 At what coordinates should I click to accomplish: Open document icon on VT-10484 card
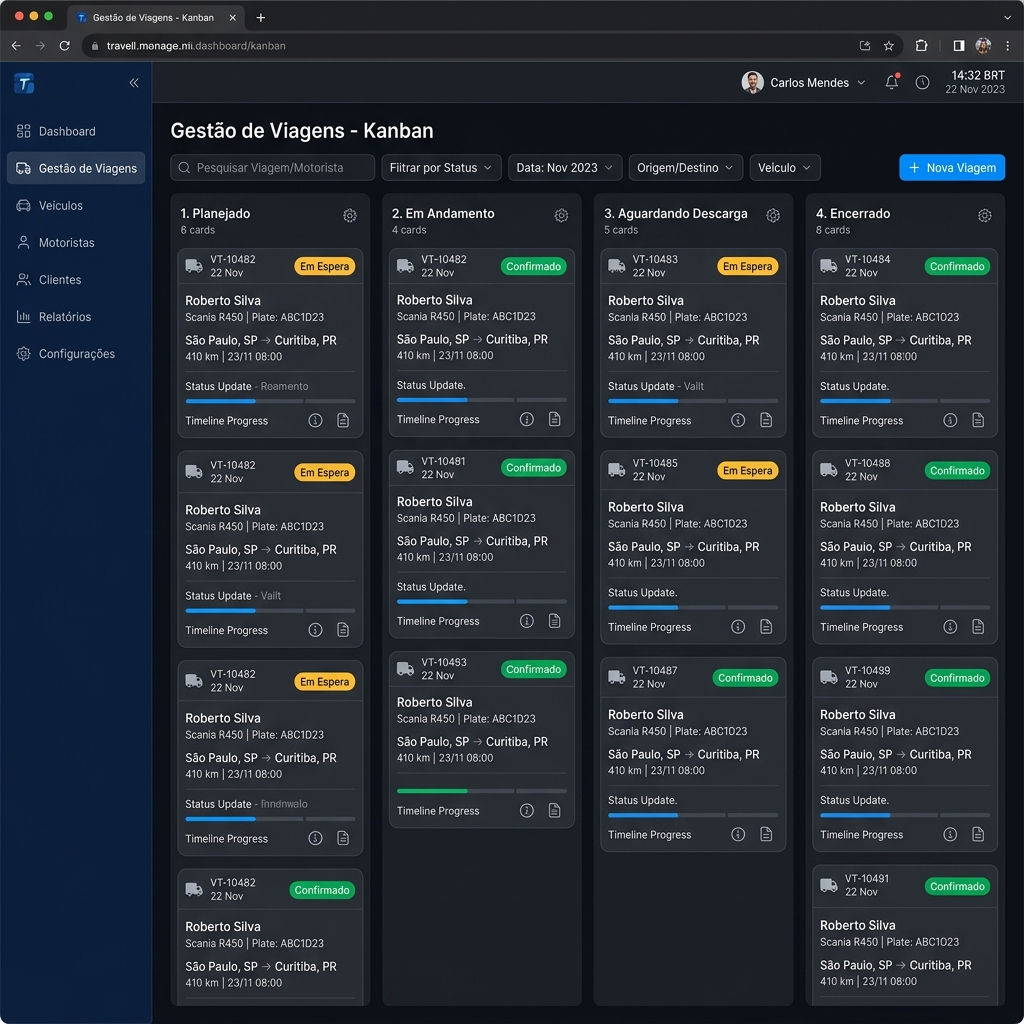pyautogui.click(x=978, y=420)
